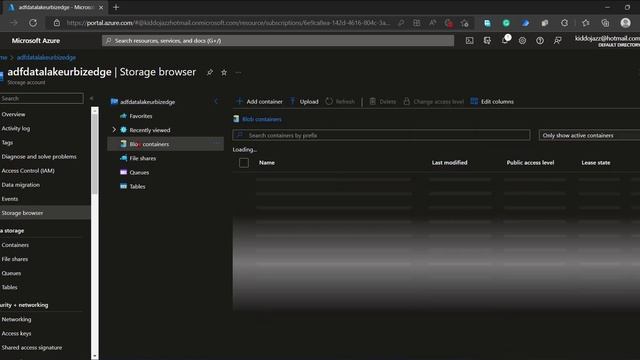Image resolution: width=640 pixels, height=360 pixels.
Task: Click Microsoft Azure home link
Action: click(36, 40)
